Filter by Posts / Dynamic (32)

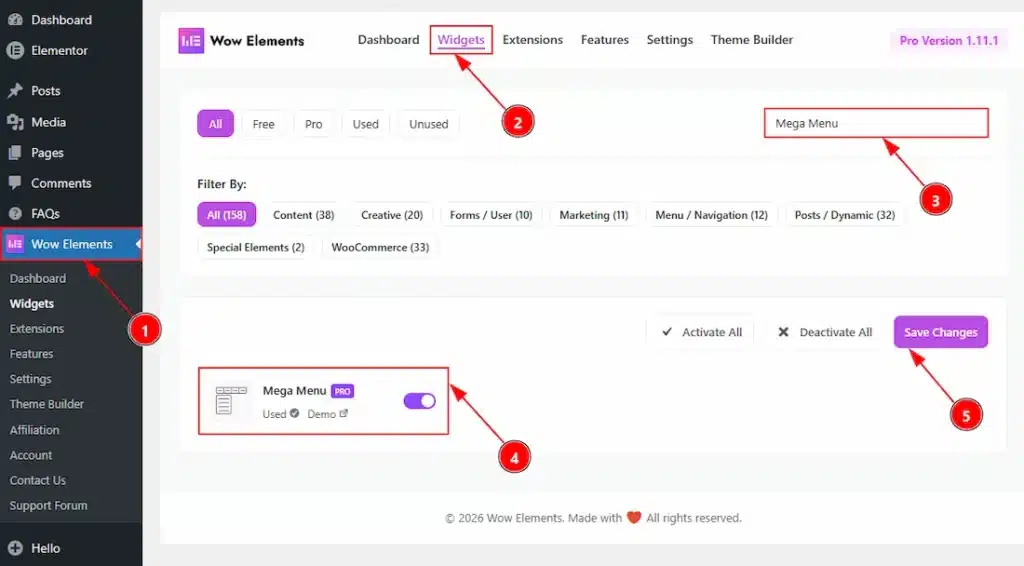coord(844,215)
